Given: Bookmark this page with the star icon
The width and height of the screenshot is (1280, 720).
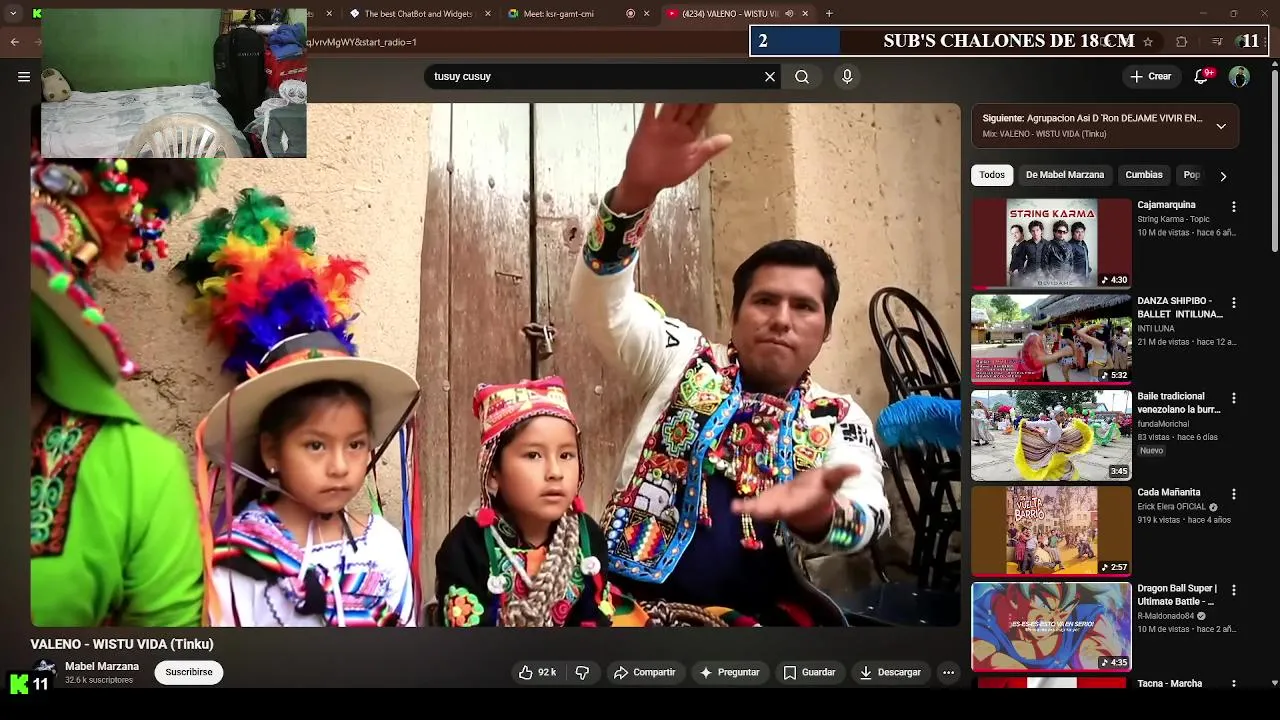Looking at the screenshot, I should point(1148,42).
